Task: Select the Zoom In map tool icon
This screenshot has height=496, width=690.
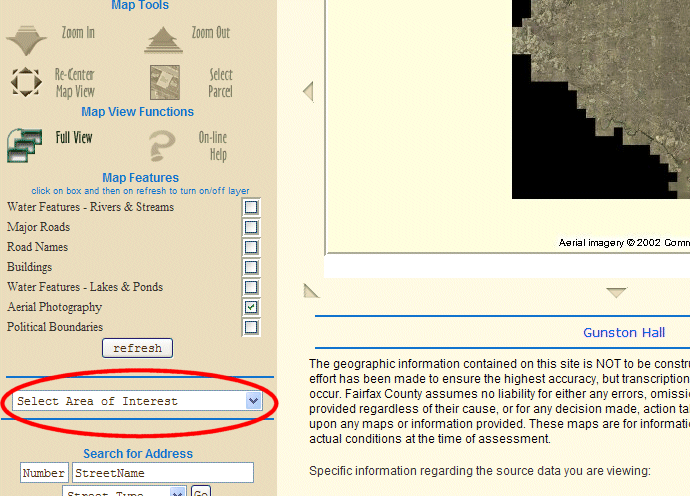Action: point(26,40)
